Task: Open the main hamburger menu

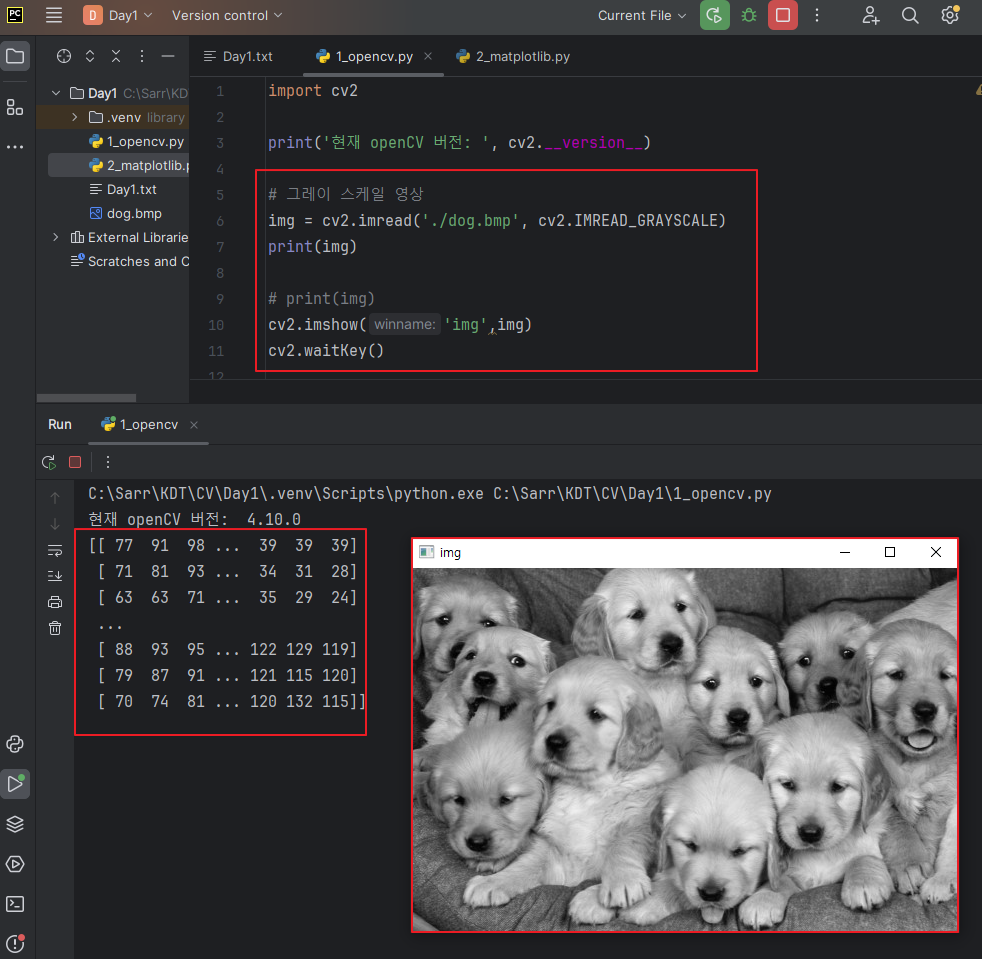Action: point(54,15)
